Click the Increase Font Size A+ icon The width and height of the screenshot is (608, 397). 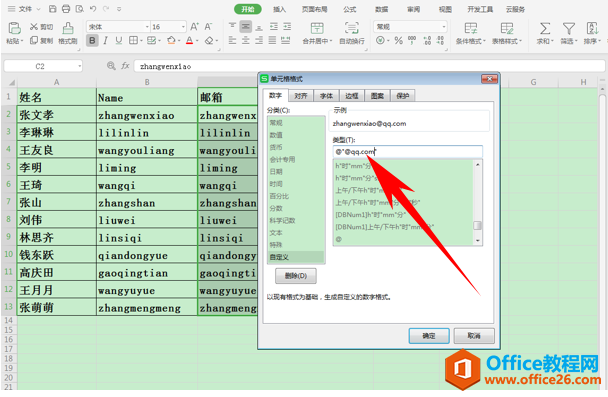coord(195,27)
